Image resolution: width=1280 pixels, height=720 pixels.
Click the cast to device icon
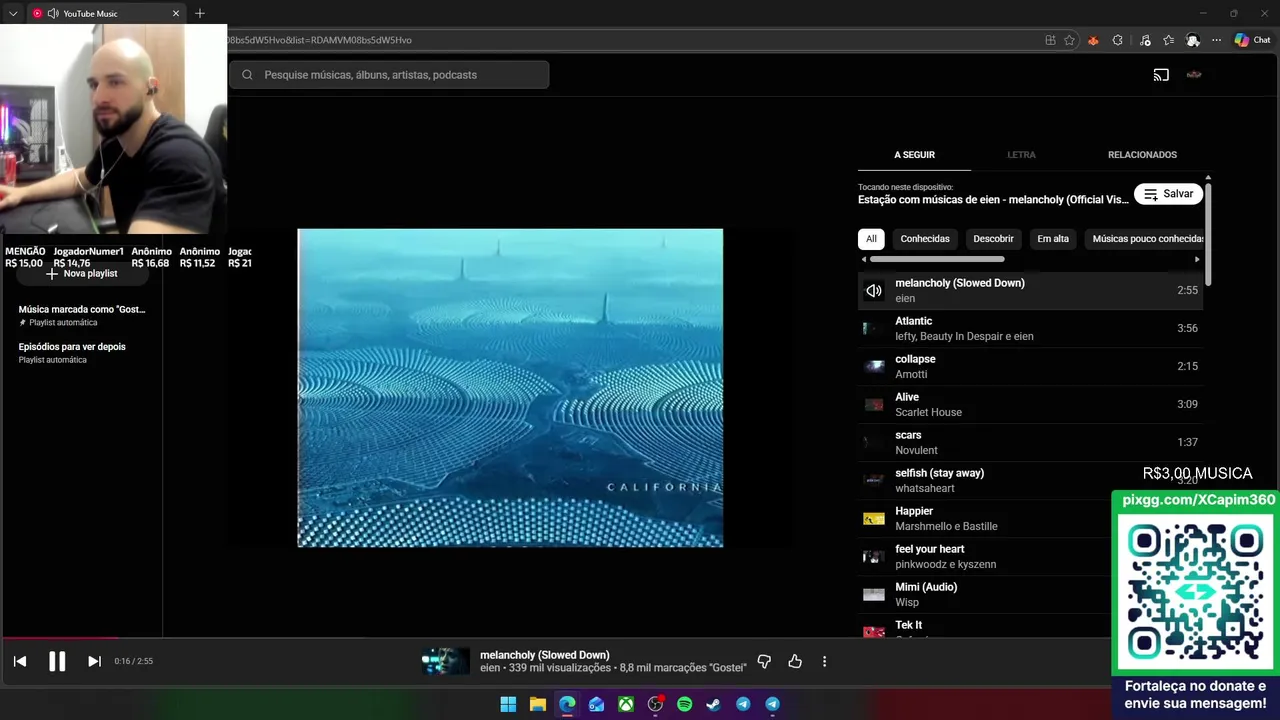1161,75
